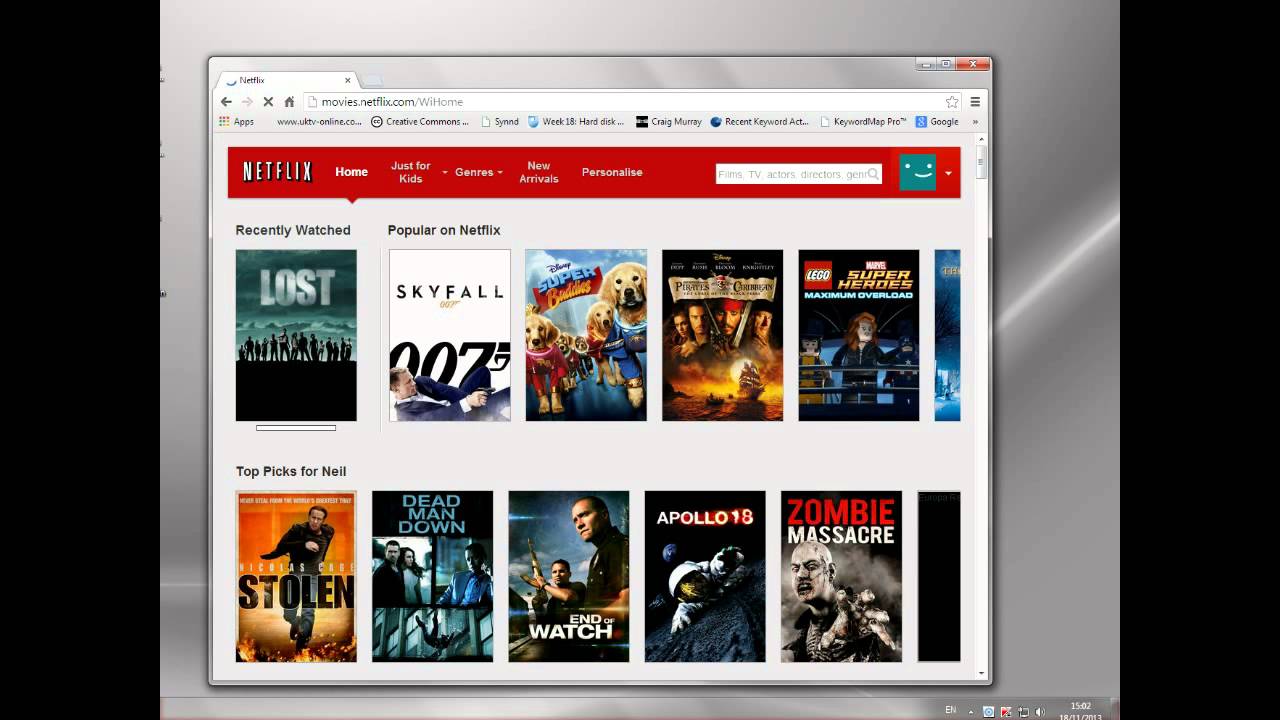This screenshot has width=1280, height=720.
Task: Open the Just for Kids section
Action: 411,172
